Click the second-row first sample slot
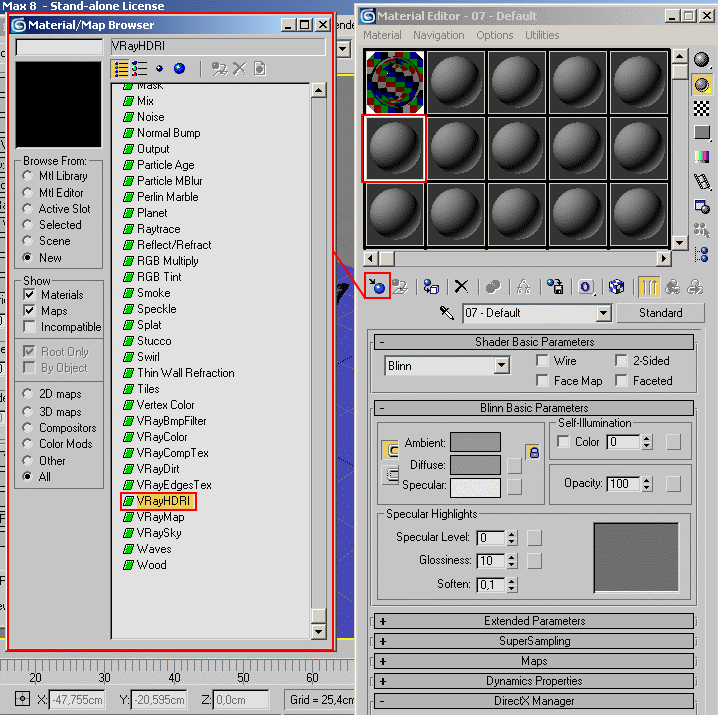 pos(394,148)
